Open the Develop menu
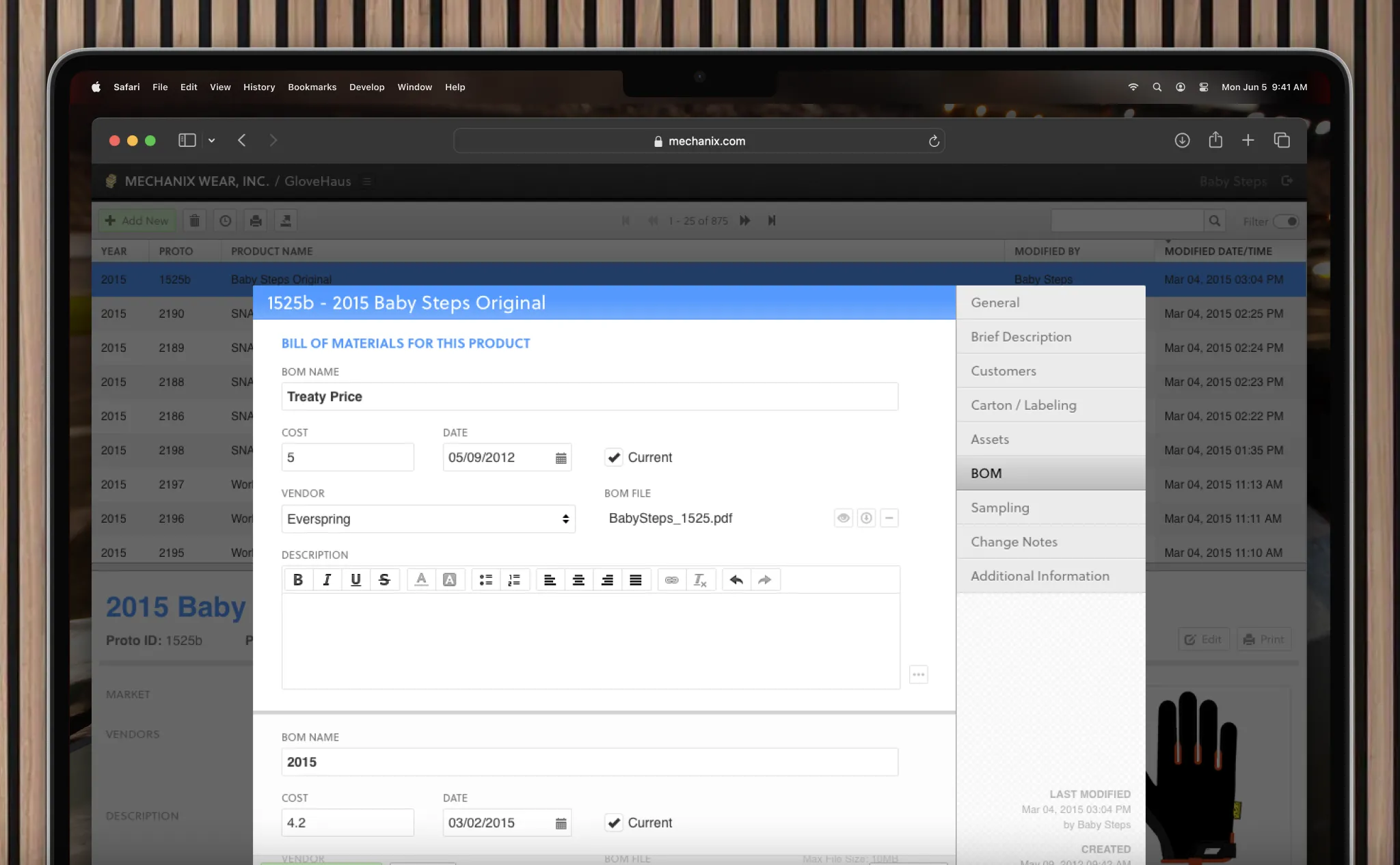Screen dimensions: 1400x865 pos(366,87)
